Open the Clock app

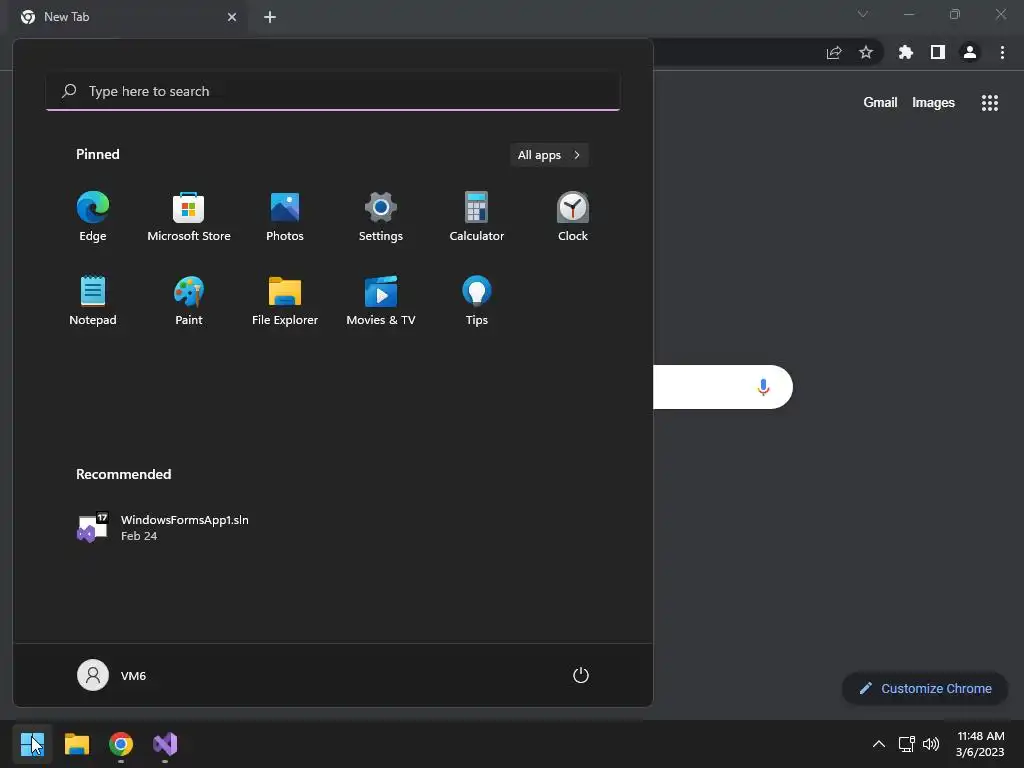[573, 217]
